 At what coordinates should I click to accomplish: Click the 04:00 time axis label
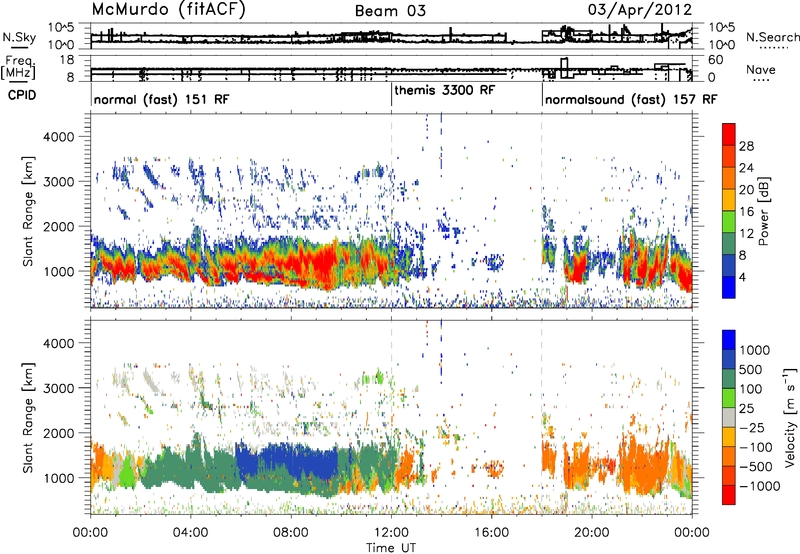(190, 533)
